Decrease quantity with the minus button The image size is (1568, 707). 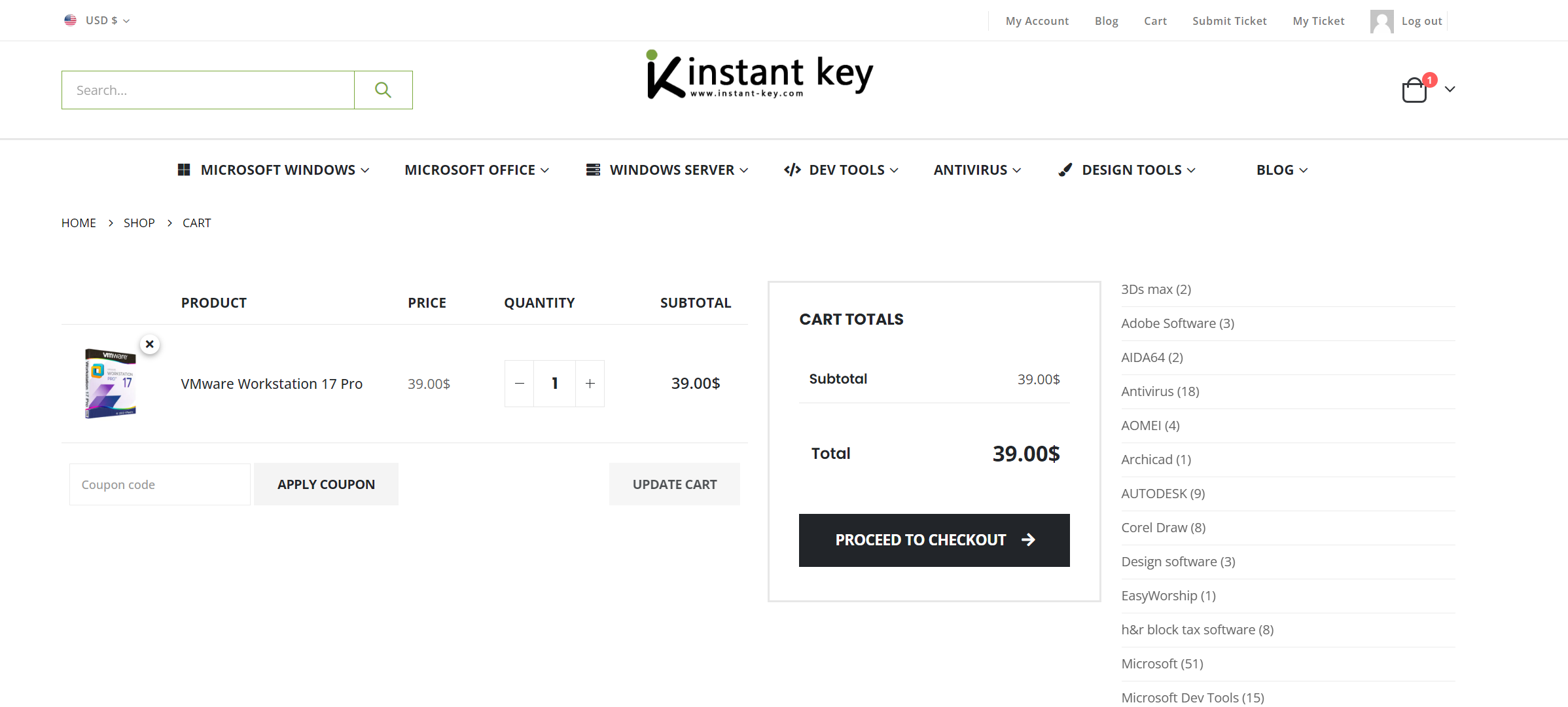coord(520,384)
